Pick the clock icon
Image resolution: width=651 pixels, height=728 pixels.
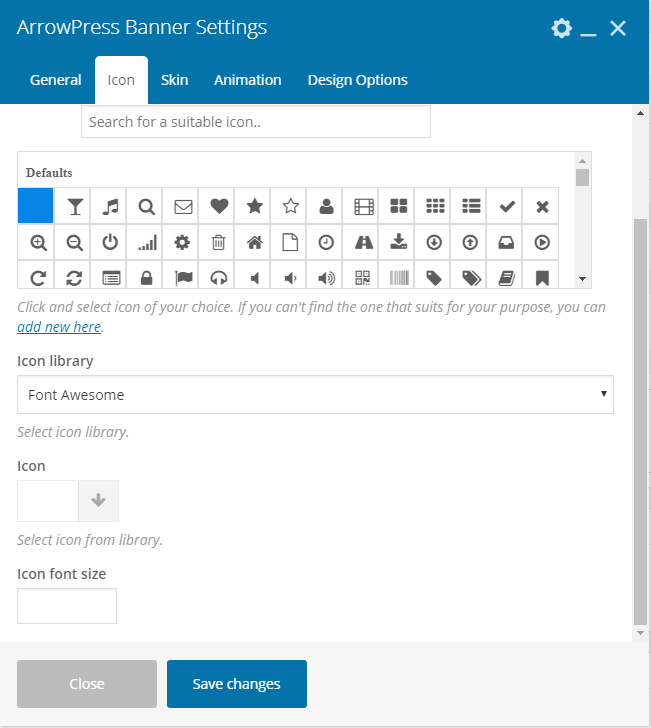(x=326, y=242)
